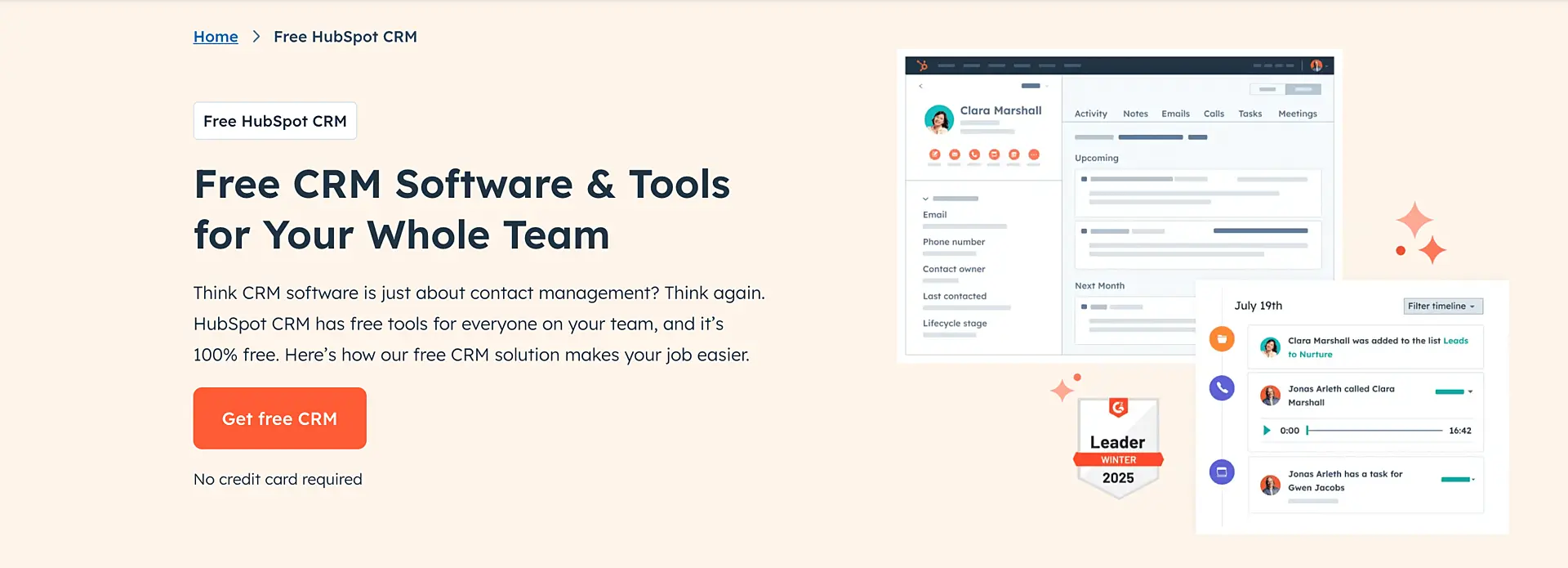Click the Get free CRM button
Screen dimensions: 1568x568
tap(280, 418)
